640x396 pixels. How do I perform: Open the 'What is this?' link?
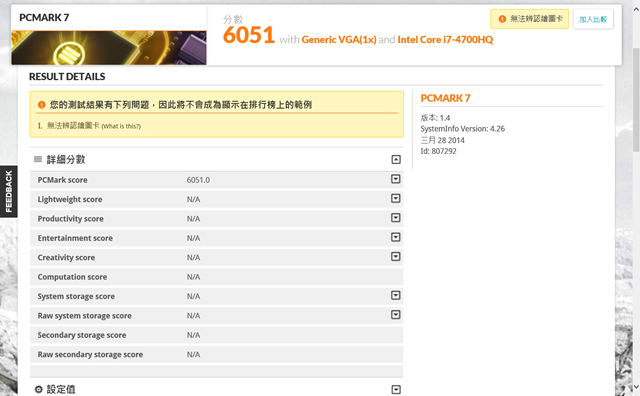[121, 127]
